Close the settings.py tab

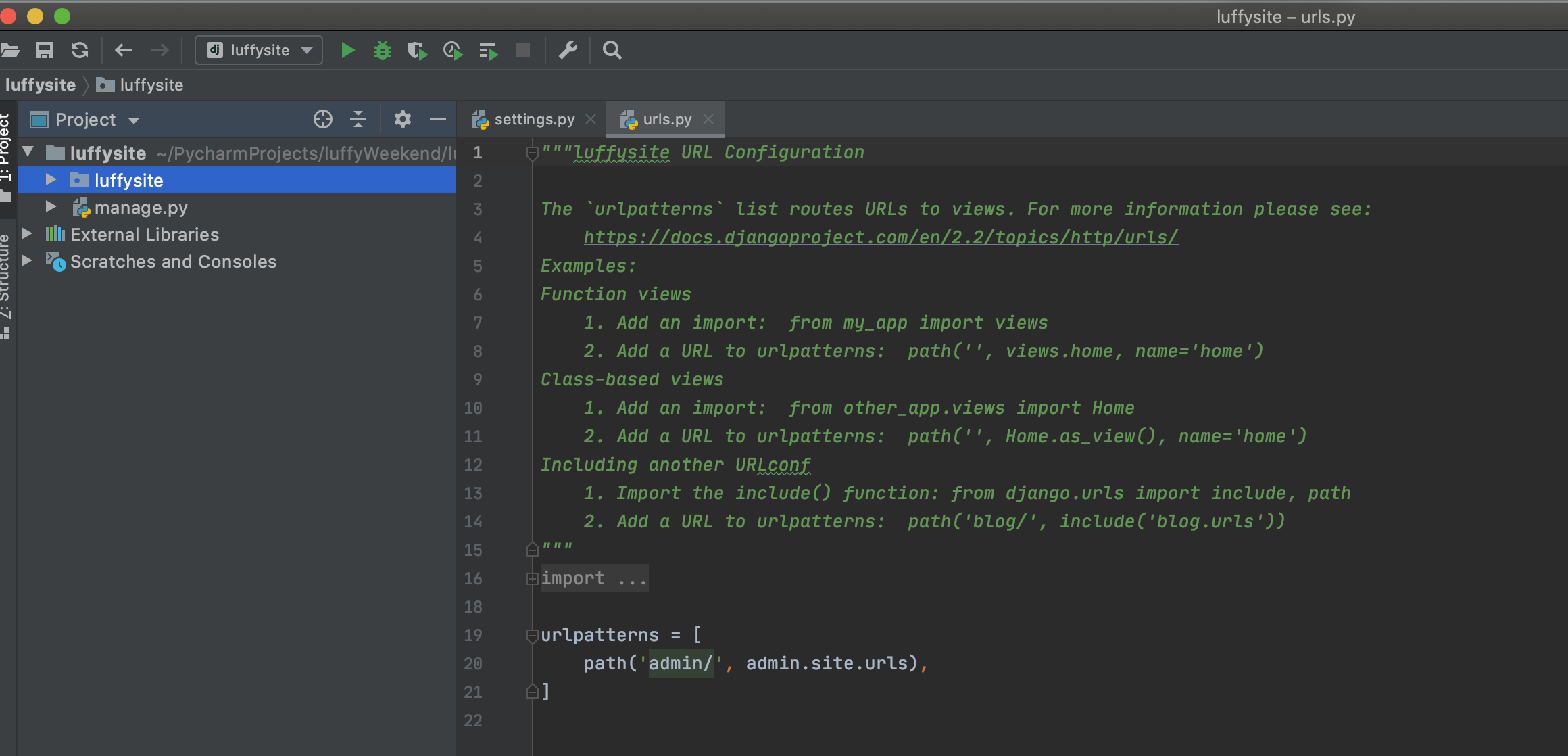[x=591, y=119]
